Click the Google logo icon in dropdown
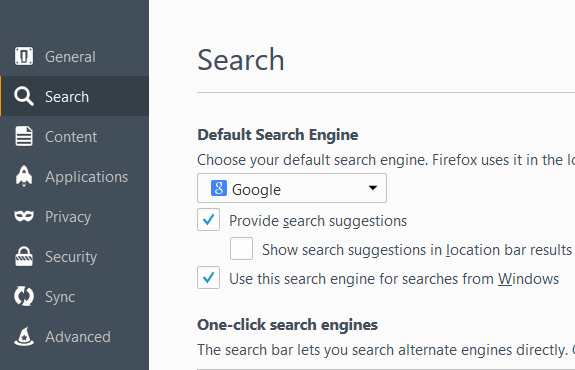This screenshot has width=575, height=370. point(219,188)
